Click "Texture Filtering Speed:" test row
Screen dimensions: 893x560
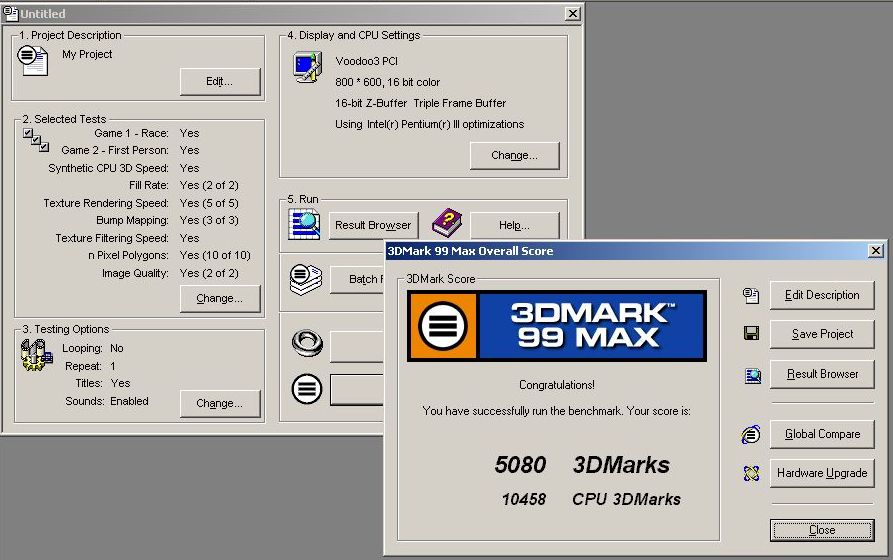click(x=127, y=238)
